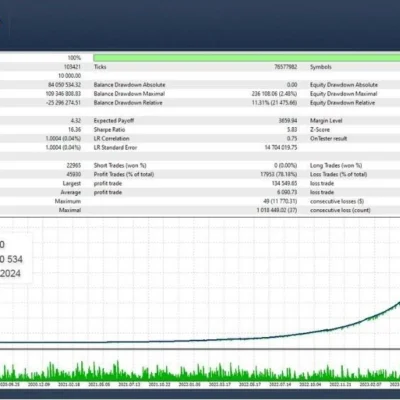Click the 'consecutive losses ($)' label
This screenshot has width=400, height=400.
(x=337, y=202)
